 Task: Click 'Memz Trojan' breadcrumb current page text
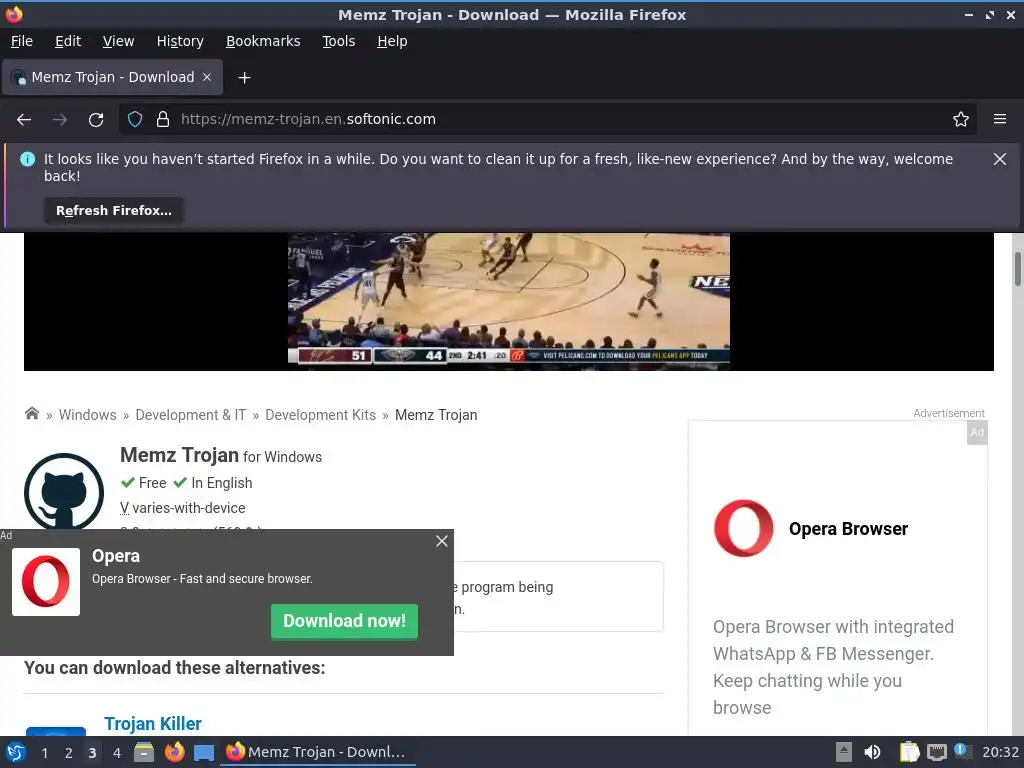point(436,415)
